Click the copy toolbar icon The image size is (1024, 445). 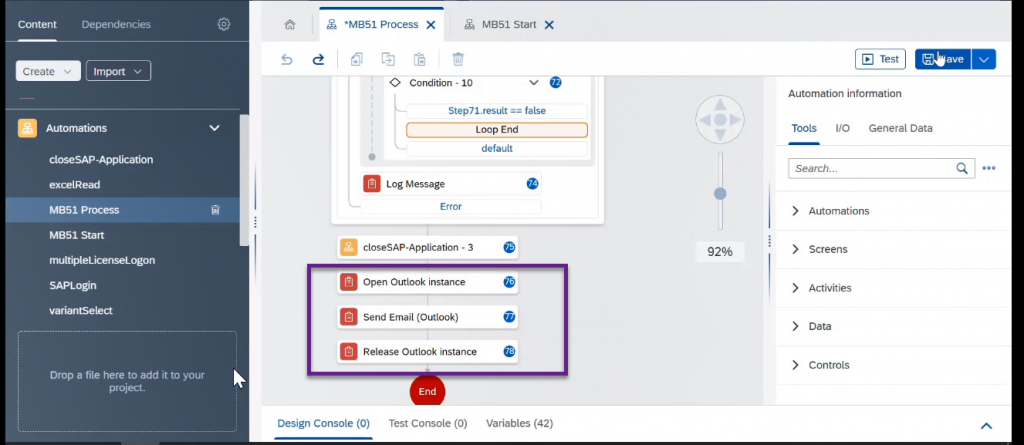click(357, 59)
